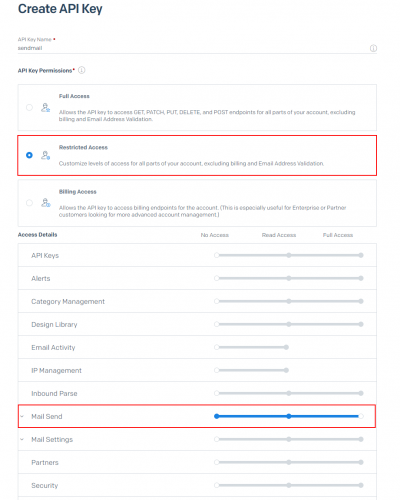Image resolution: width=400 pixels, height=500 pixels.
Task: Set Security slider to Full Access
Action: point(361,485)
